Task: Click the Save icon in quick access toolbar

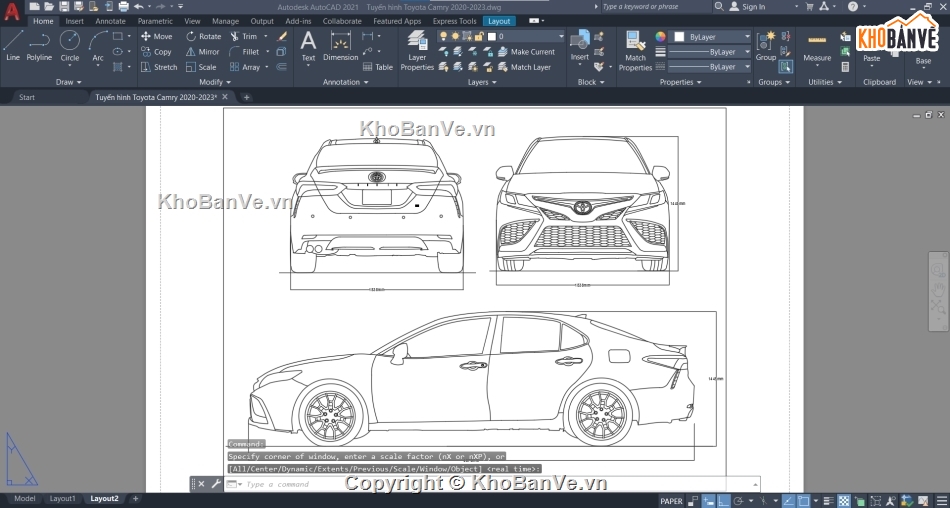Action: click(x=64, y=7)
